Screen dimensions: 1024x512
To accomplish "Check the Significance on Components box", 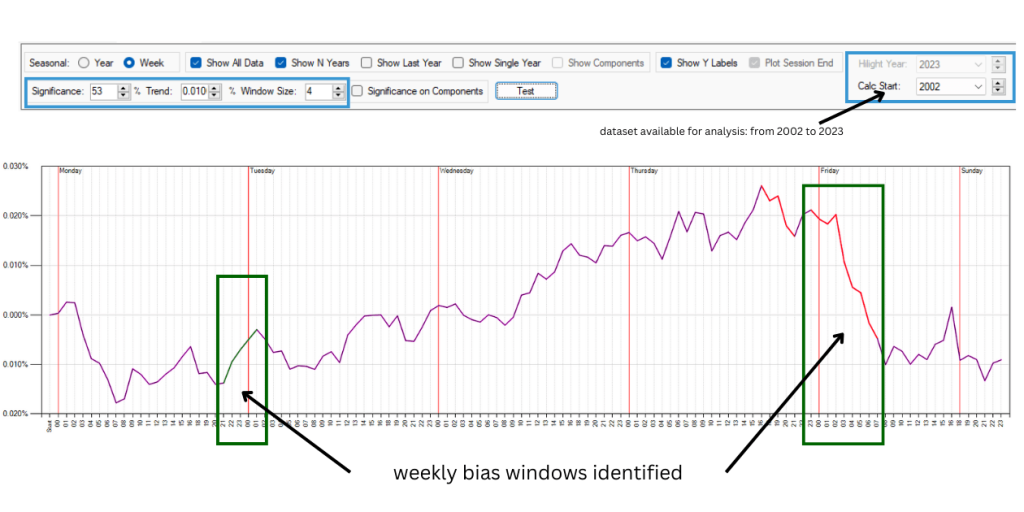I will coord(357,91).
